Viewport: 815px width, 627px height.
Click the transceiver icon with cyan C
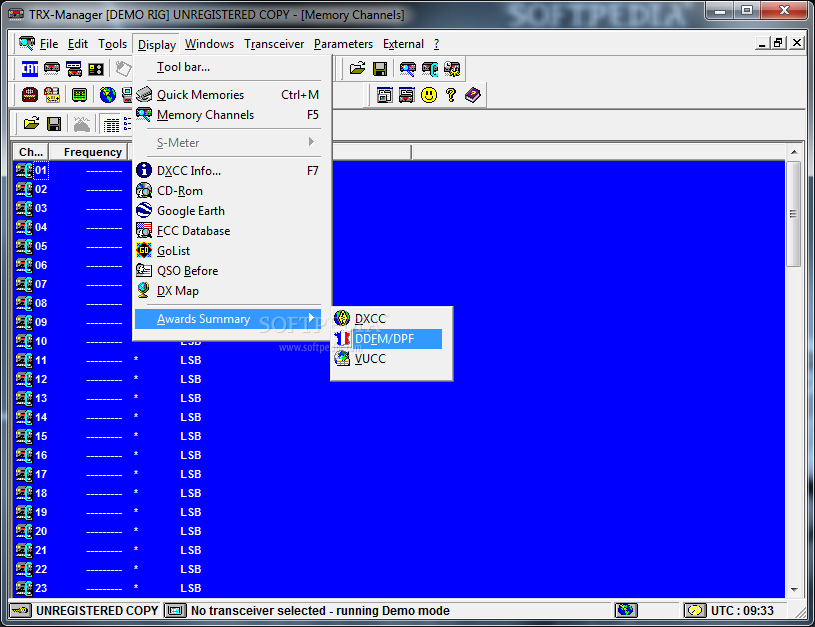[430, 69]
